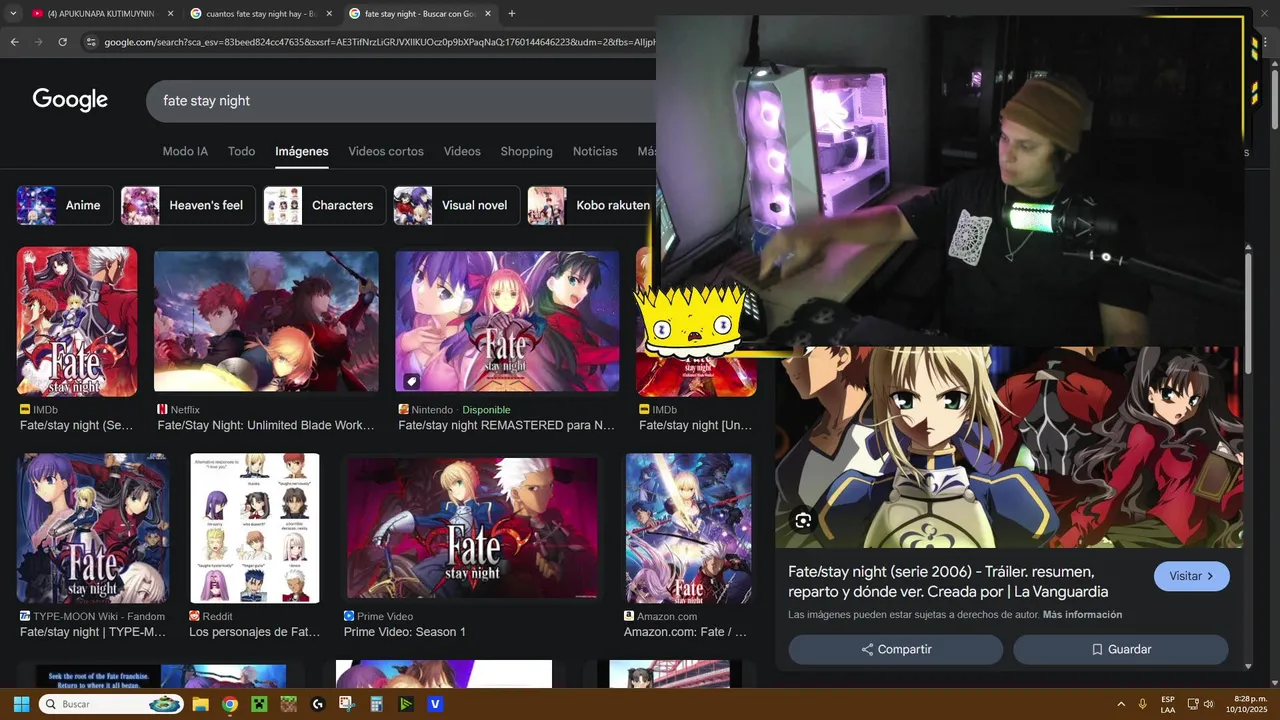The height and width of the screenshot is (720, 1280).
Task: Open the Calculator from the taskbar
Action: tap(376, 704)
